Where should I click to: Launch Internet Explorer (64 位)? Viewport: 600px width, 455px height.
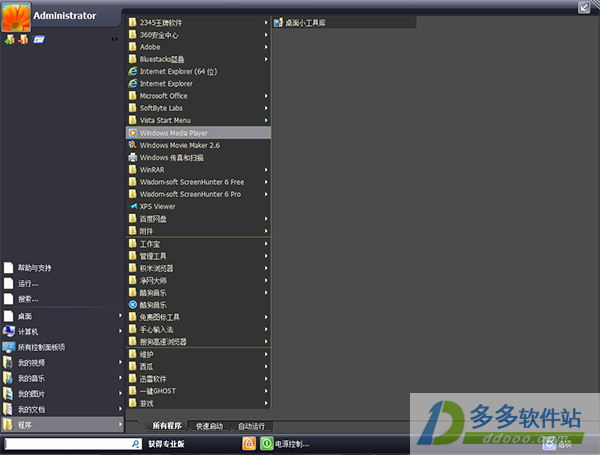(x=198, y=72)
